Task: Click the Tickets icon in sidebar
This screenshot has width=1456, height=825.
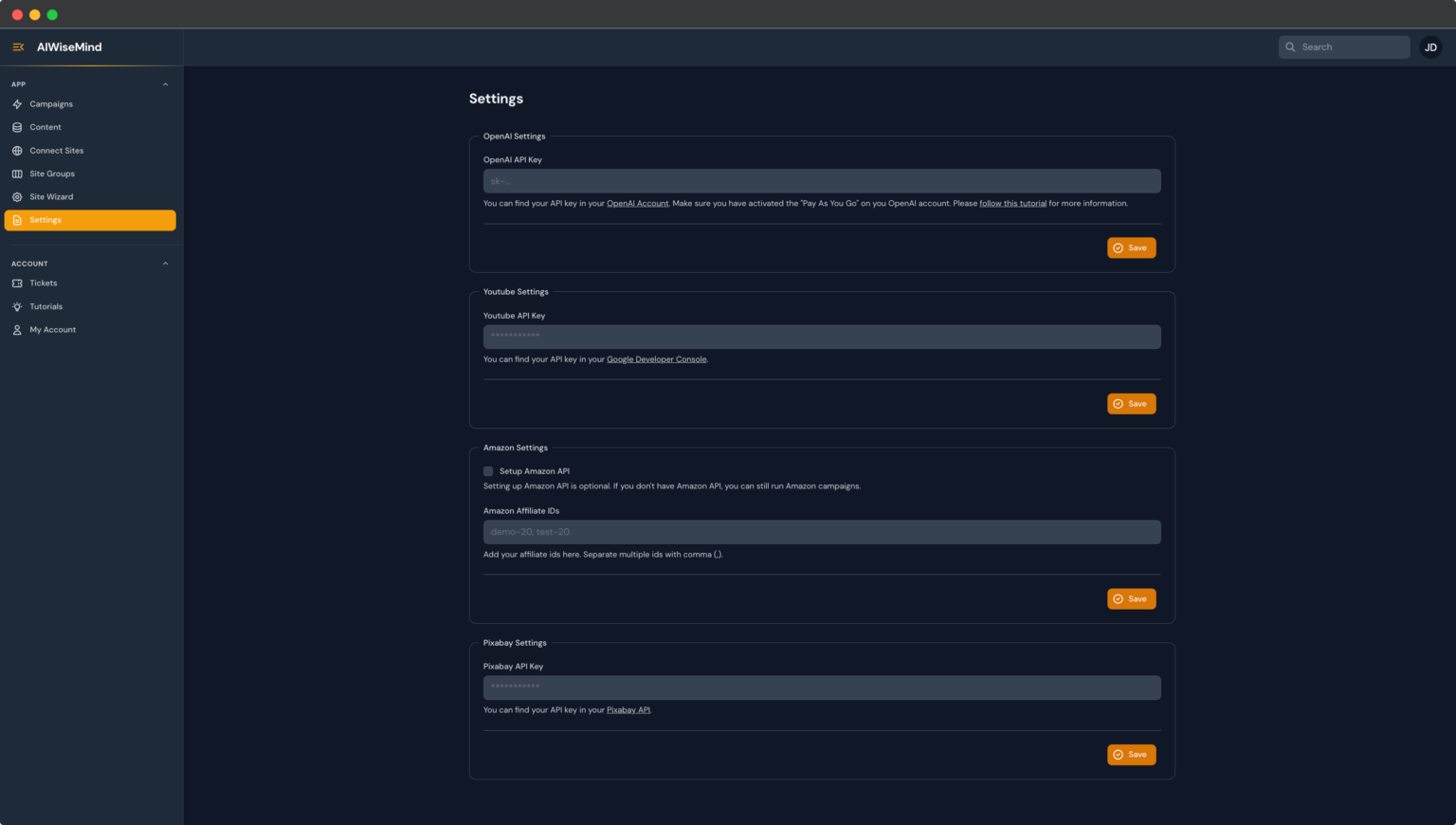Action: 17,284
